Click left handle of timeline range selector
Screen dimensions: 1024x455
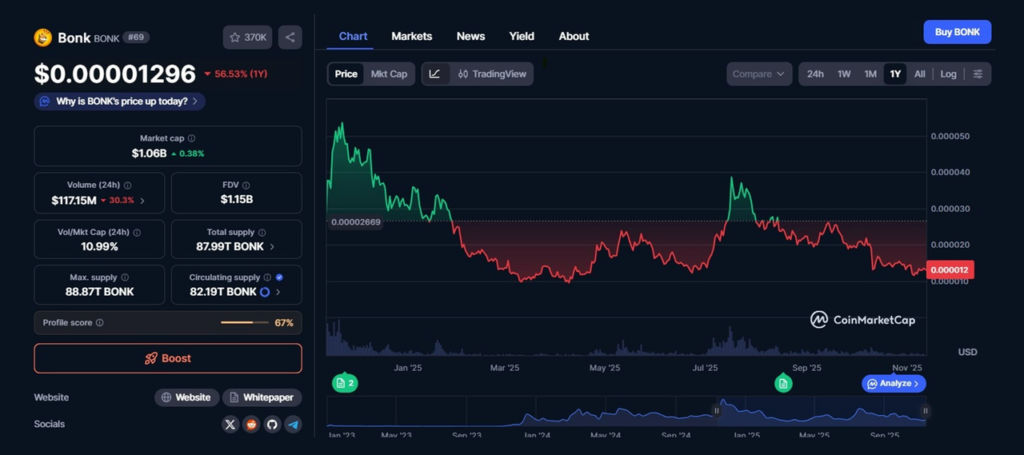pyautogui.click(x=716, y=411)
